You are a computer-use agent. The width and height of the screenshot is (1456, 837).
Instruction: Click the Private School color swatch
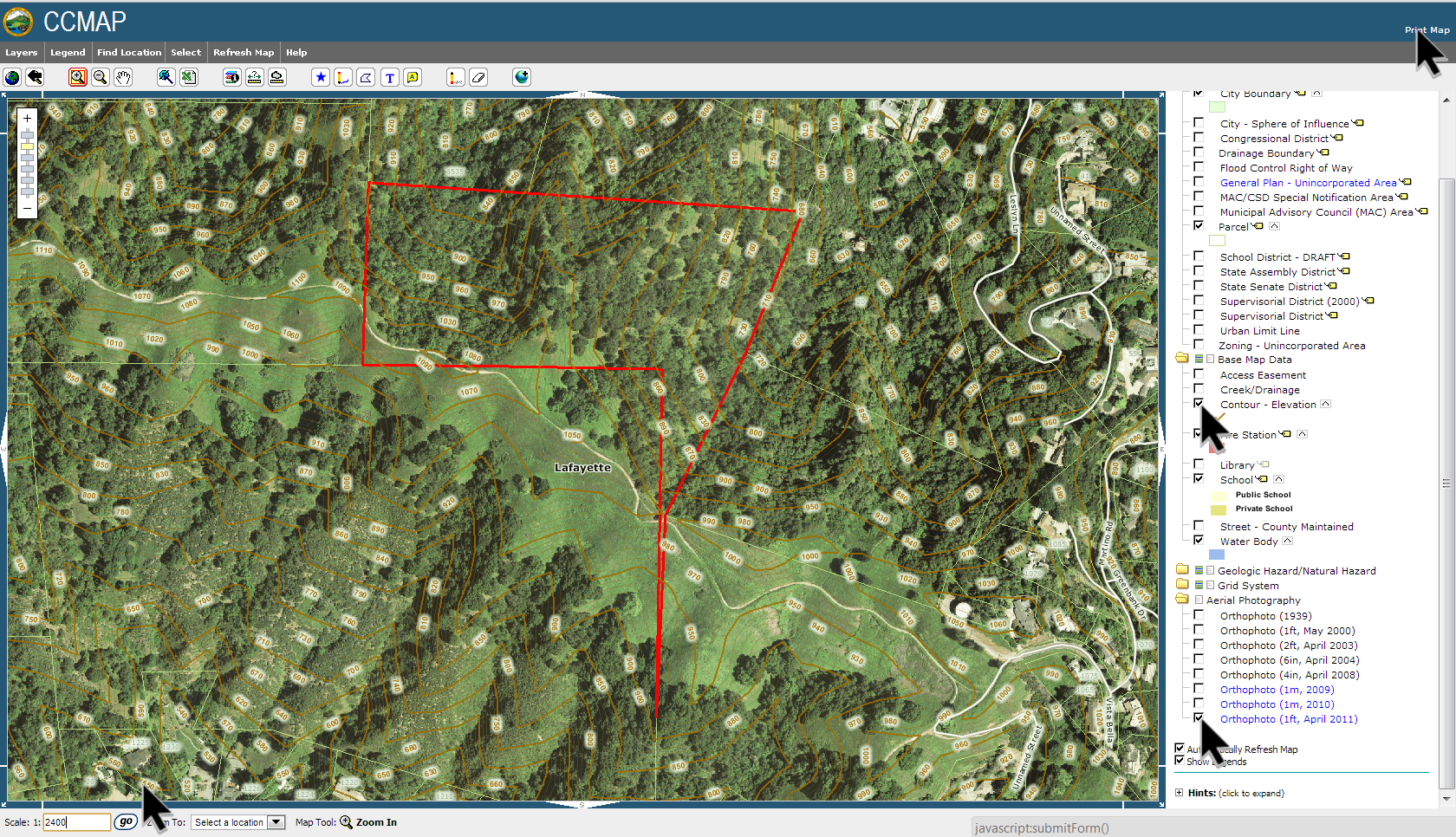tap(1219, 509)
